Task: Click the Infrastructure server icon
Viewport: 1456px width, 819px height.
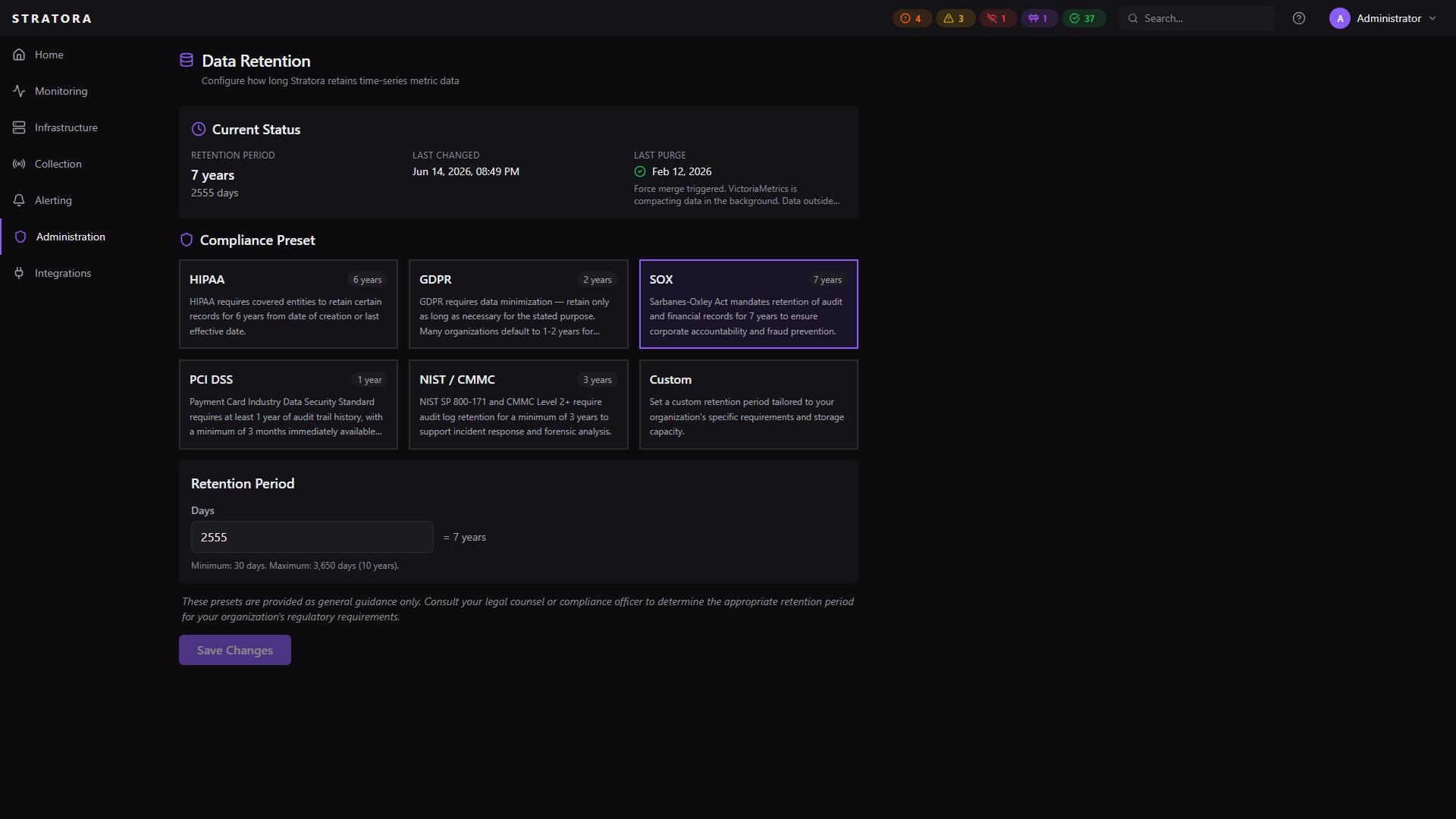Action: [x=19, y=127]
